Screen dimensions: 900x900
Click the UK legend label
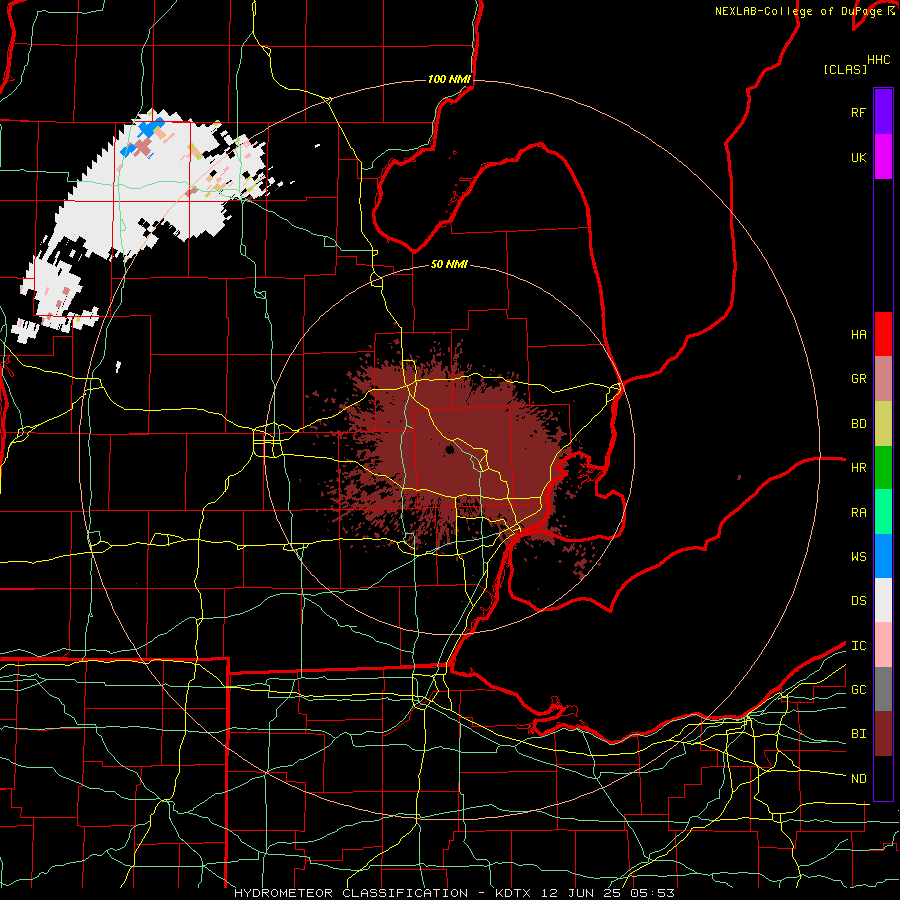858,158
